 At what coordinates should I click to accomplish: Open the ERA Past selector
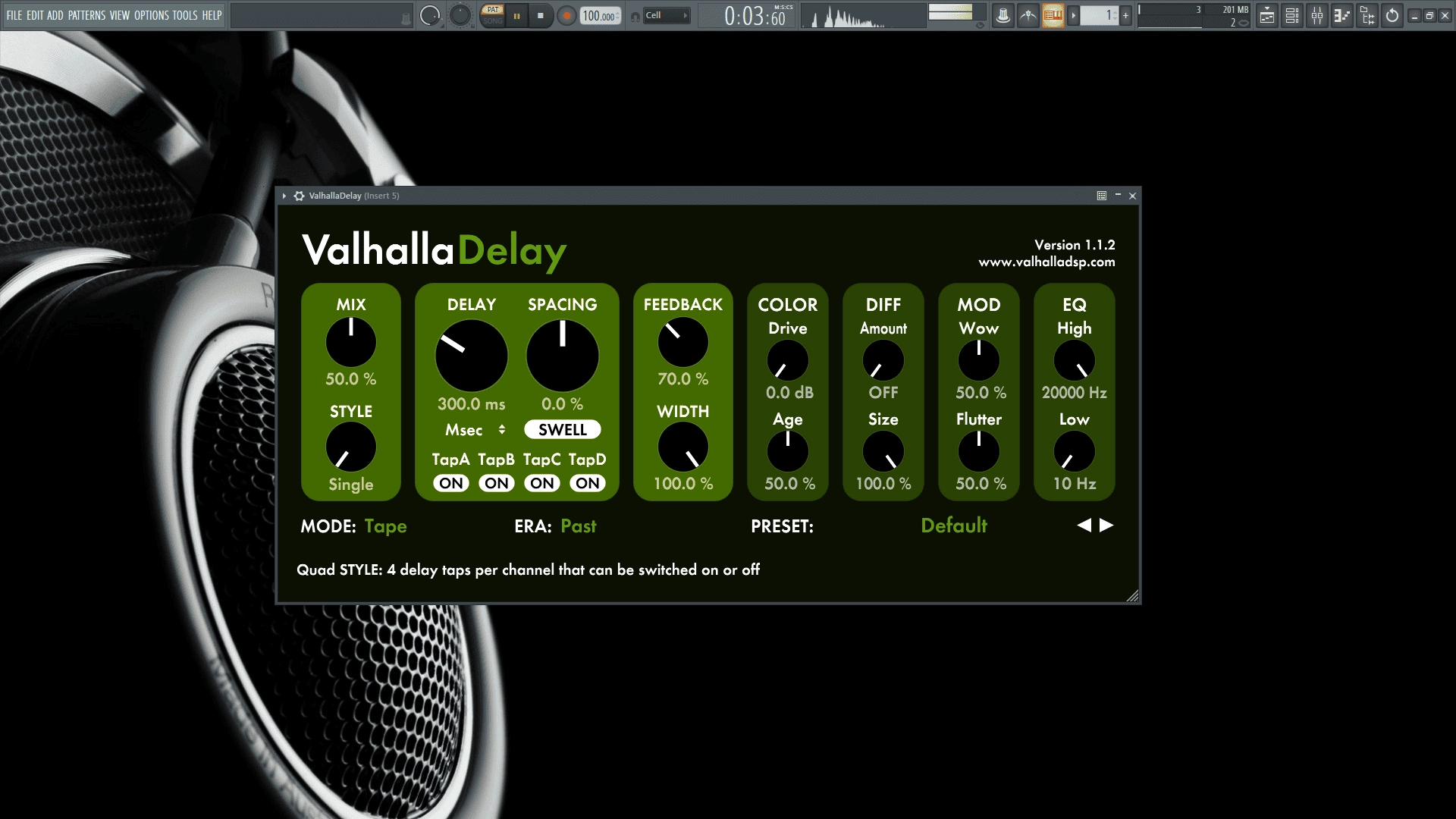pos(579,526)
